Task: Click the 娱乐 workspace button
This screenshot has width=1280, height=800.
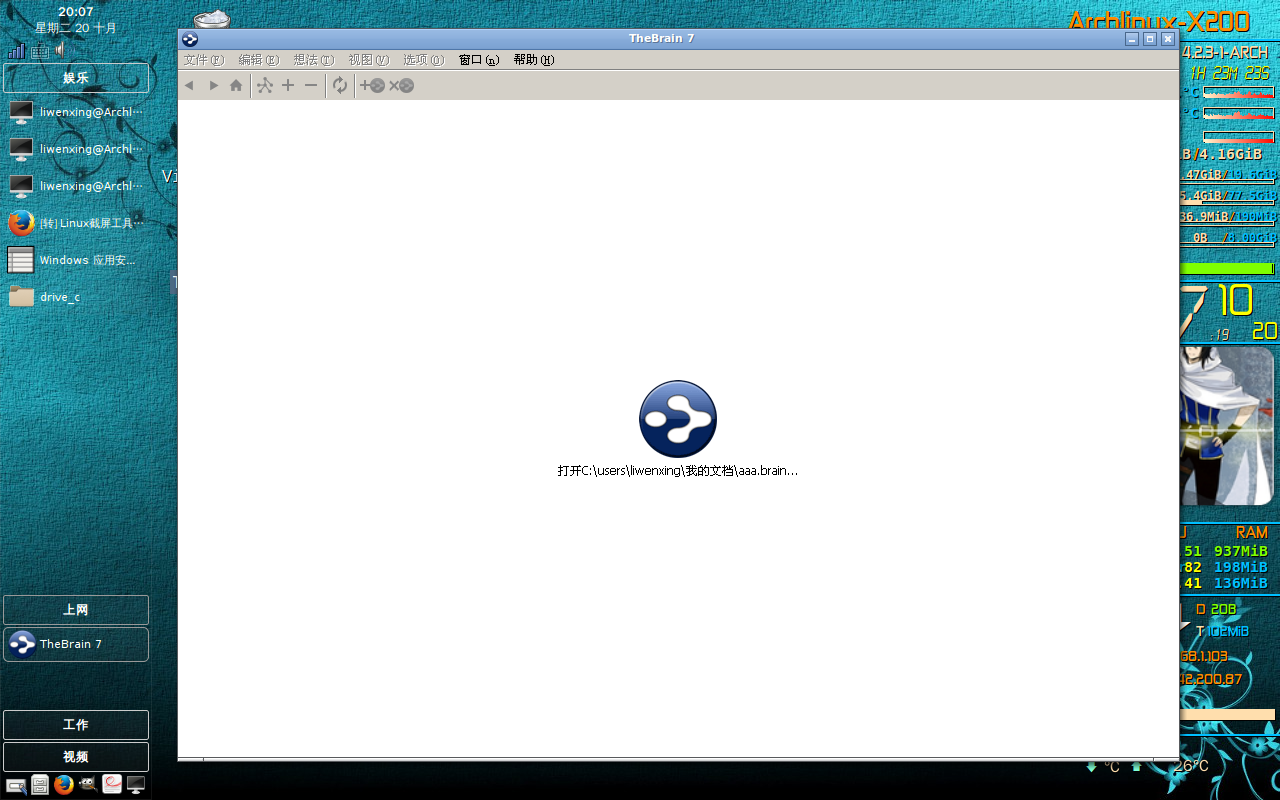Action: point(76,78)
